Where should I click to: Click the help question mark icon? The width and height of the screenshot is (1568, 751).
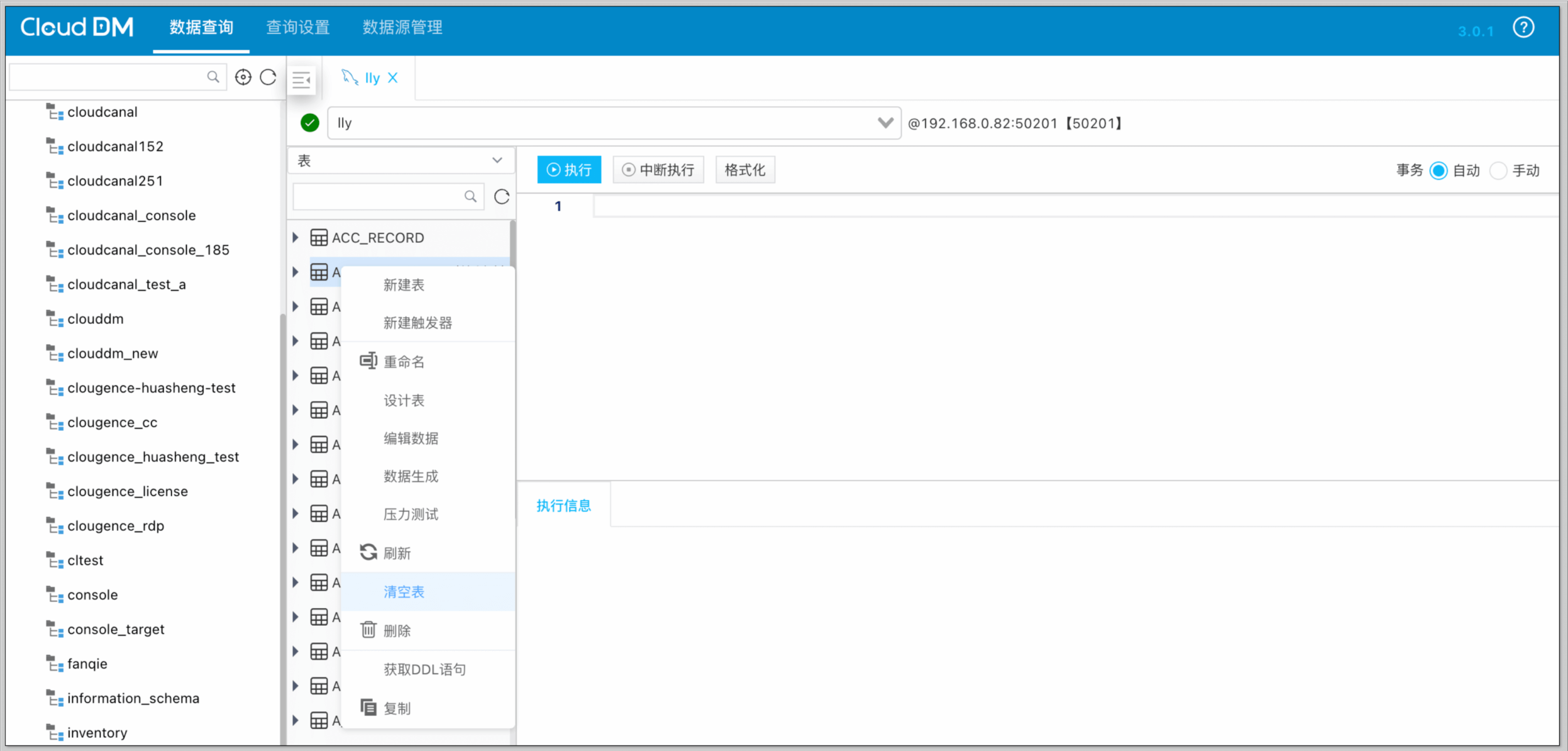(x=1523, y=28)
